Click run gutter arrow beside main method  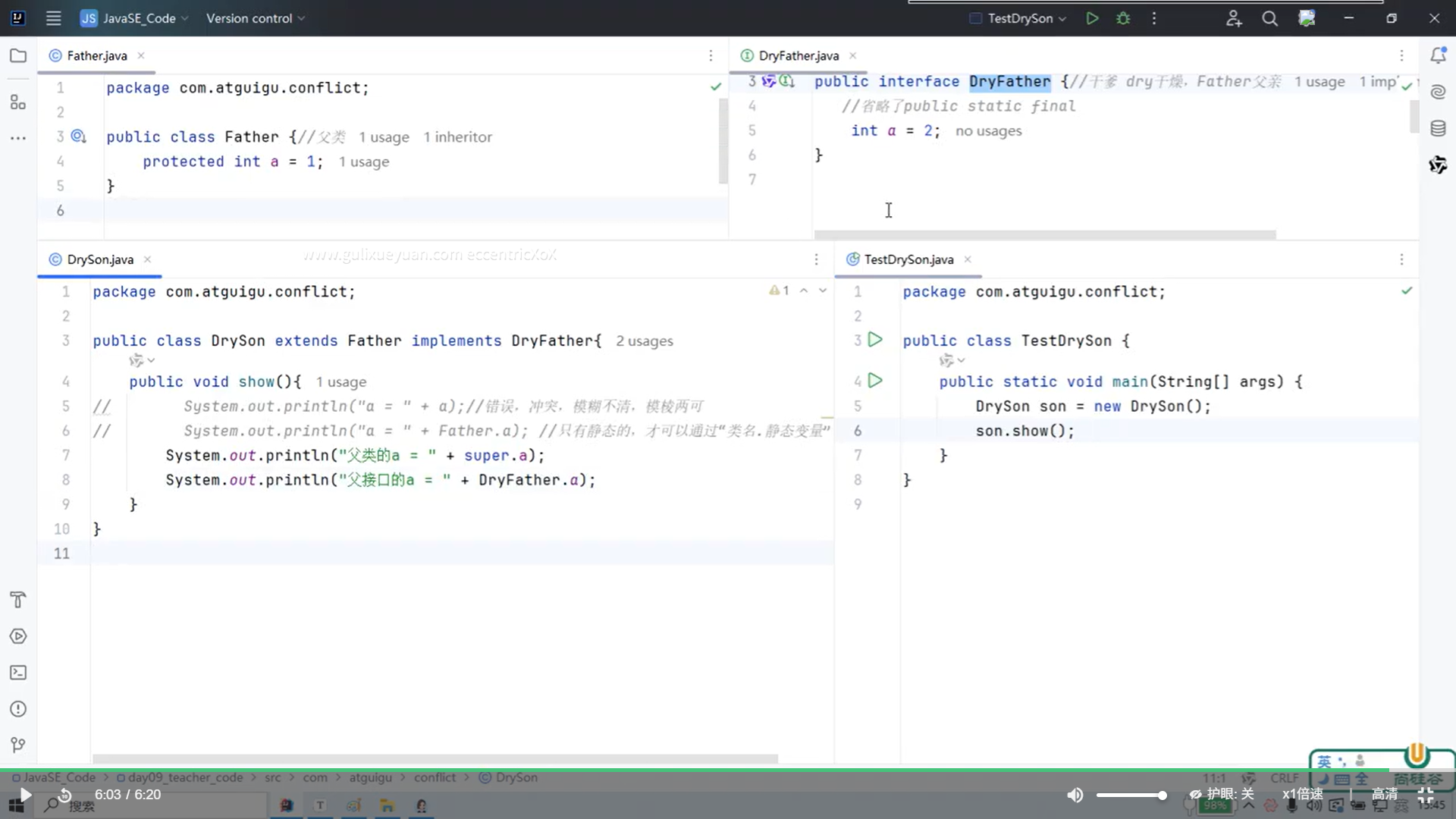(x=875, y=381)
